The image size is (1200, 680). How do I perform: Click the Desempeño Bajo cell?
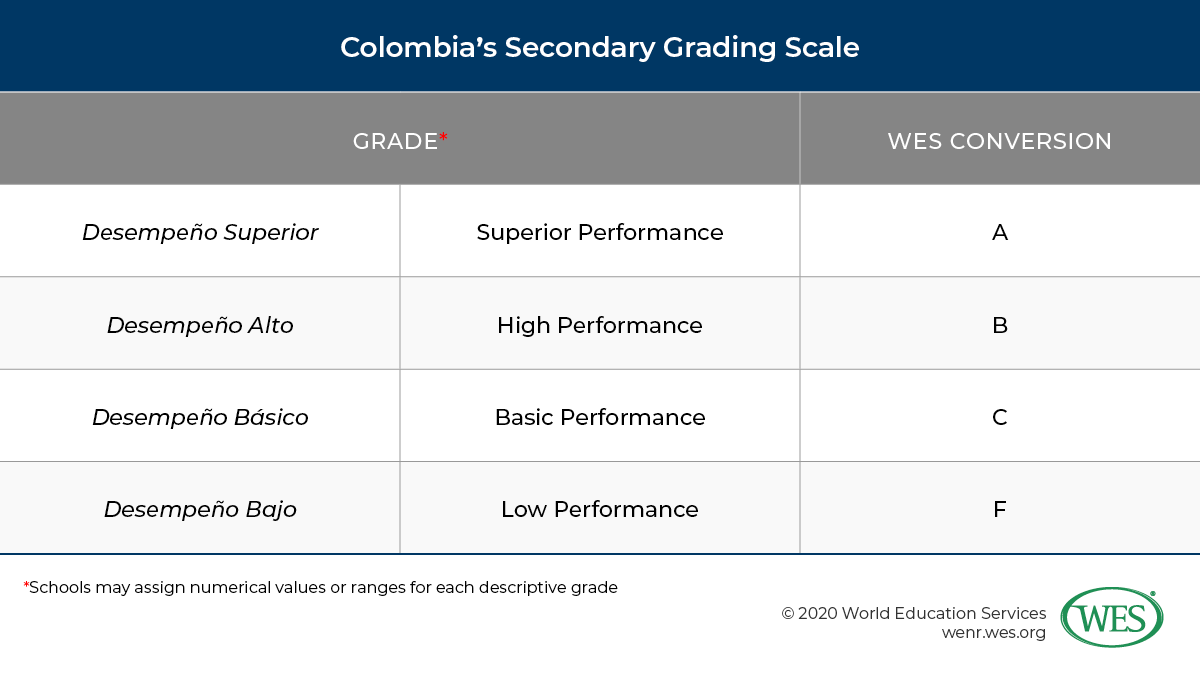200,509
